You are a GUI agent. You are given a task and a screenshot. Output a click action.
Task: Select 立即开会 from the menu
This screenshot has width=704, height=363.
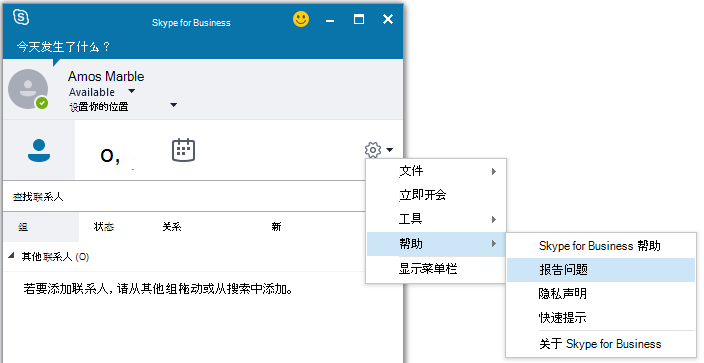pyautogui.click(x=436, y=195)
